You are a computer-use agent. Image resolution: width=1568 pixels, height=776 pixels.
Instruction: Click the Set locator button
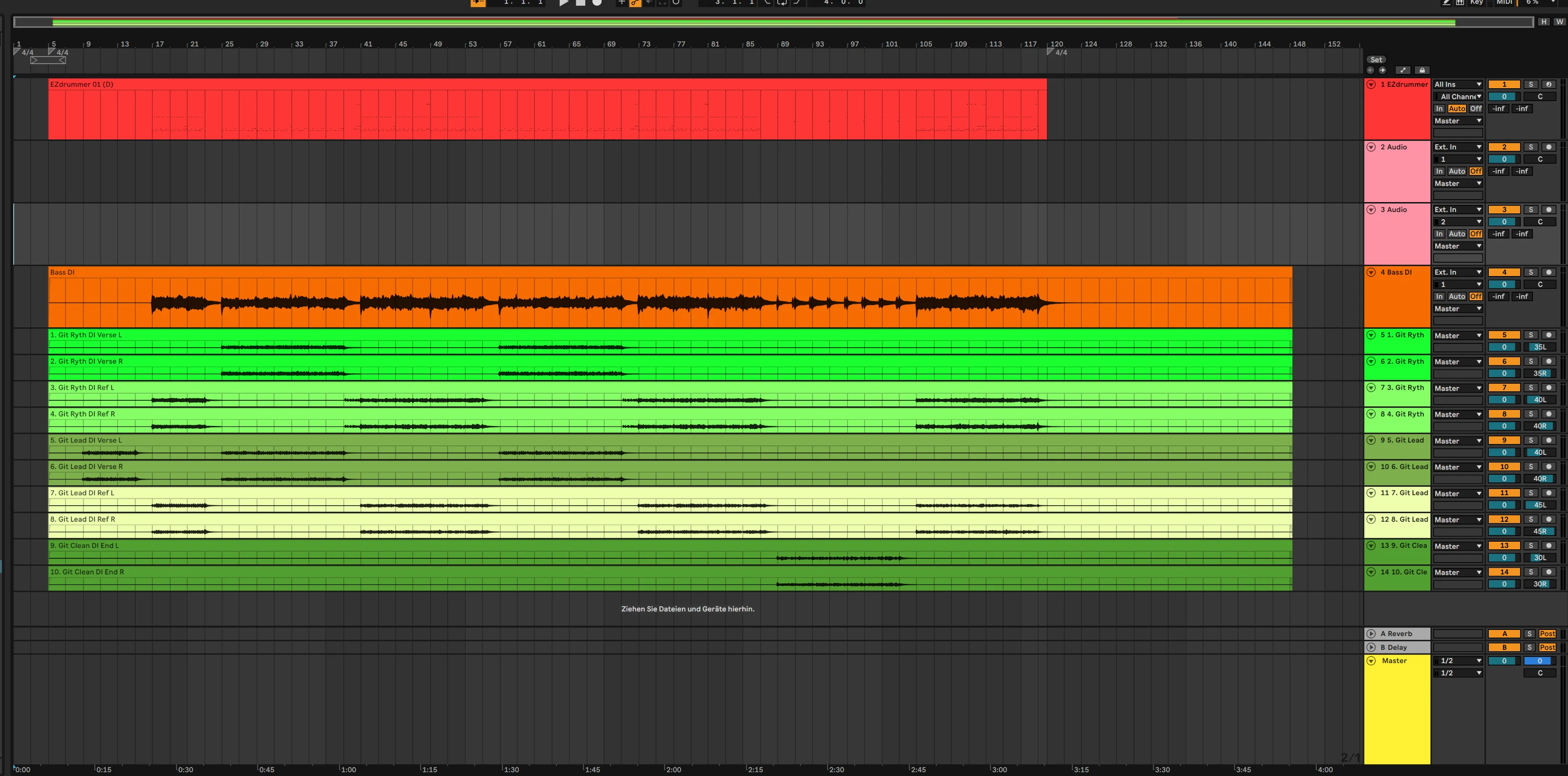(x=1376, y=60)
